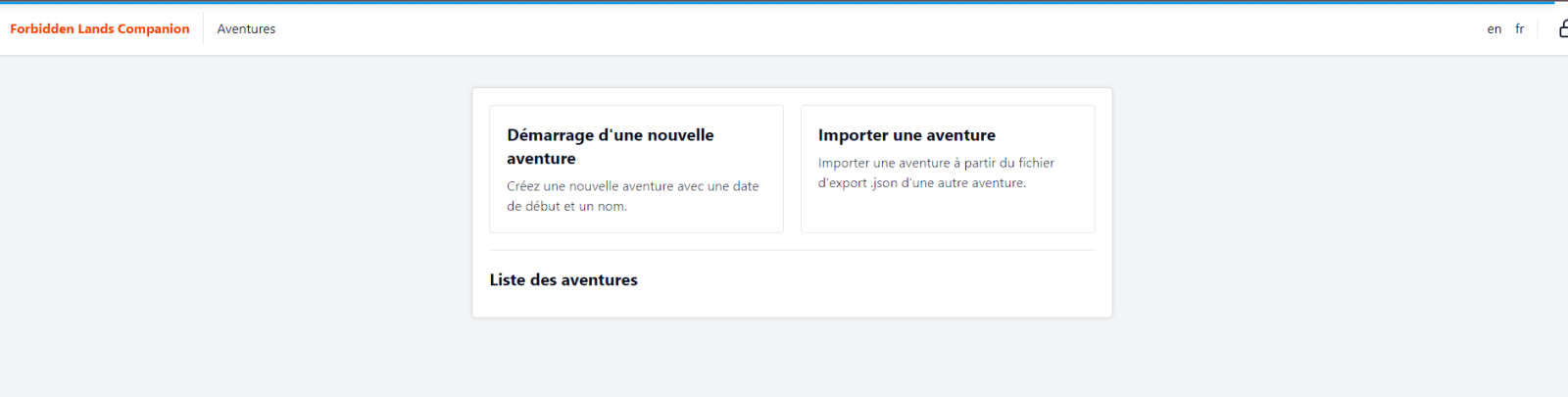1568x397 pixels.
Task: Click the padlock icon in the header
Action: (x=1562, y=29)
